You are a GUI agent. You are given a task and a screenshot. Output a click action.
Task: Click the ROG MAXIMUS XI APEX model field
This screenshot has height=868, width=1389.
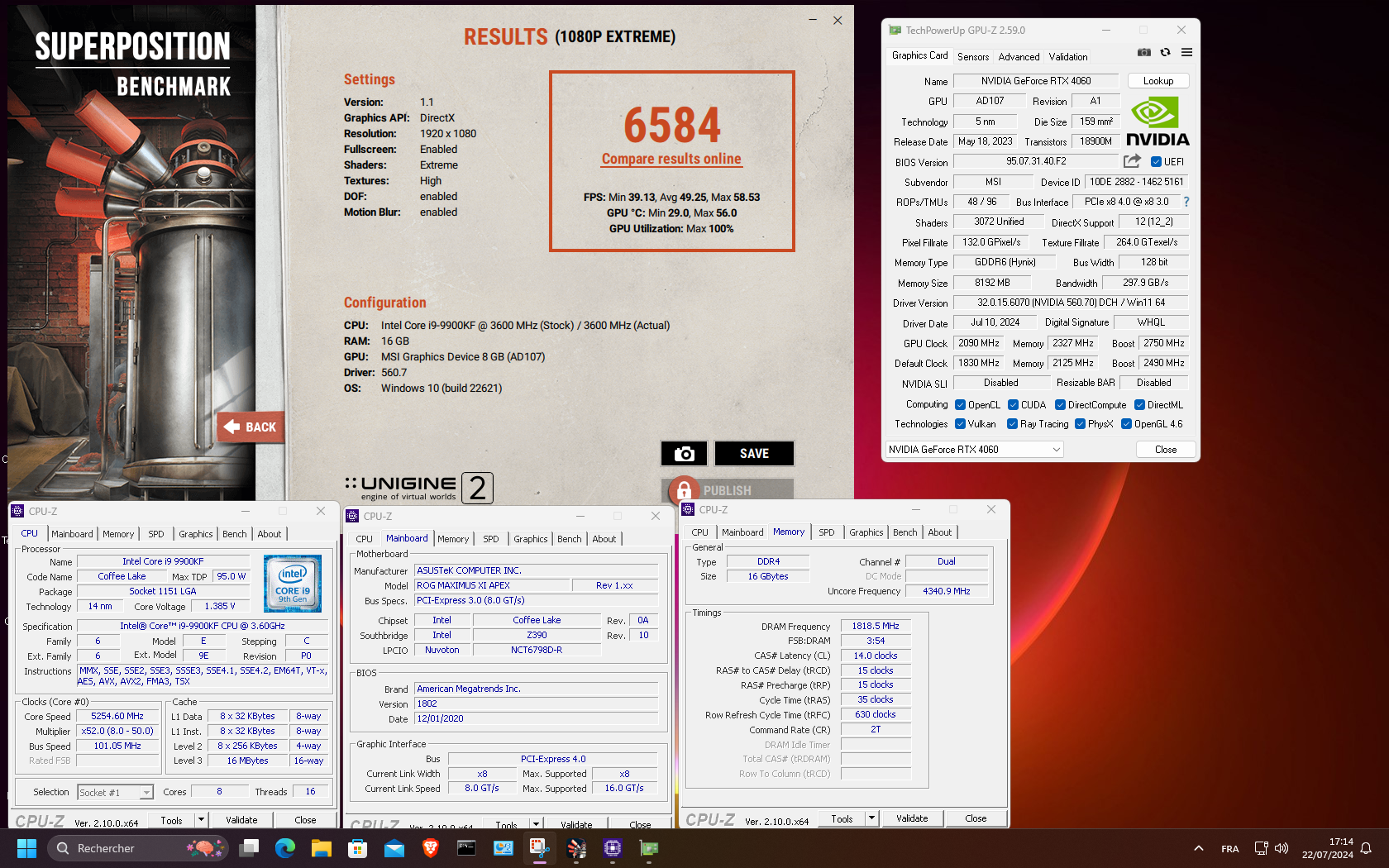(x=493, y=585)
